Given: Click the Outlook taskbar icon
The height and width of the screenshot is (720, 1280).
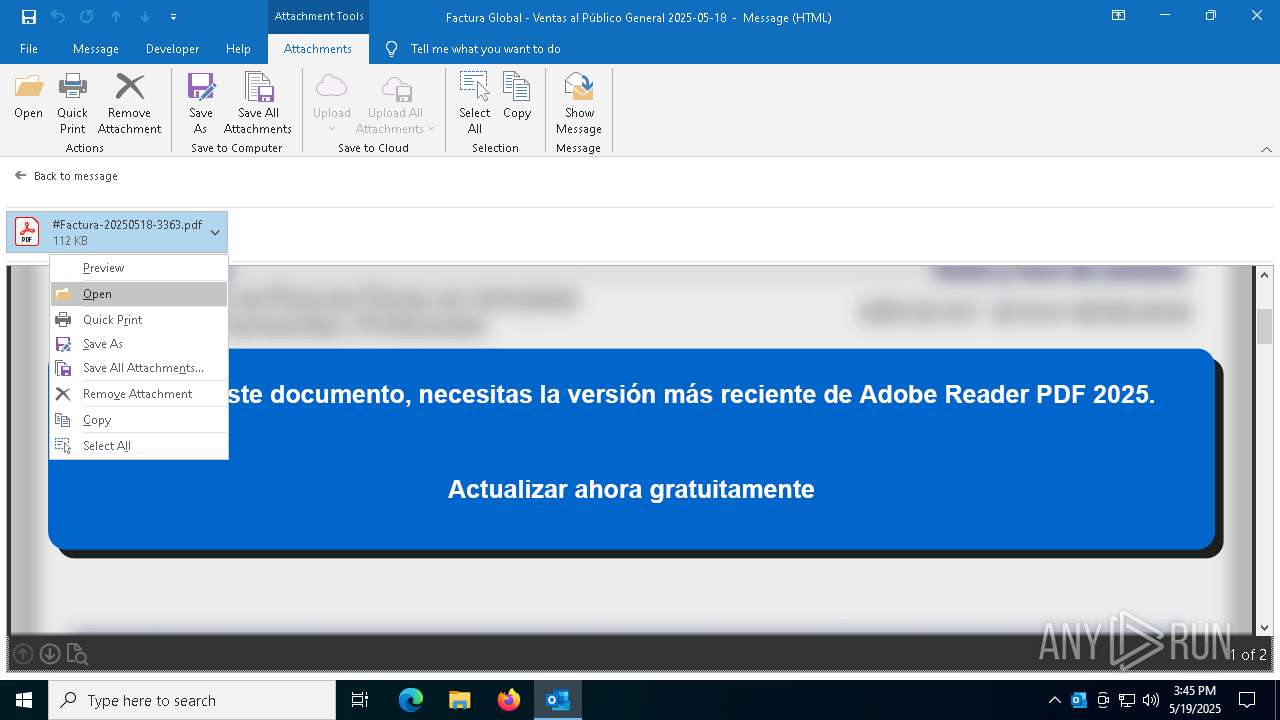Looking at the screenshot, I should pyautogui.click(x=557, y=700).
